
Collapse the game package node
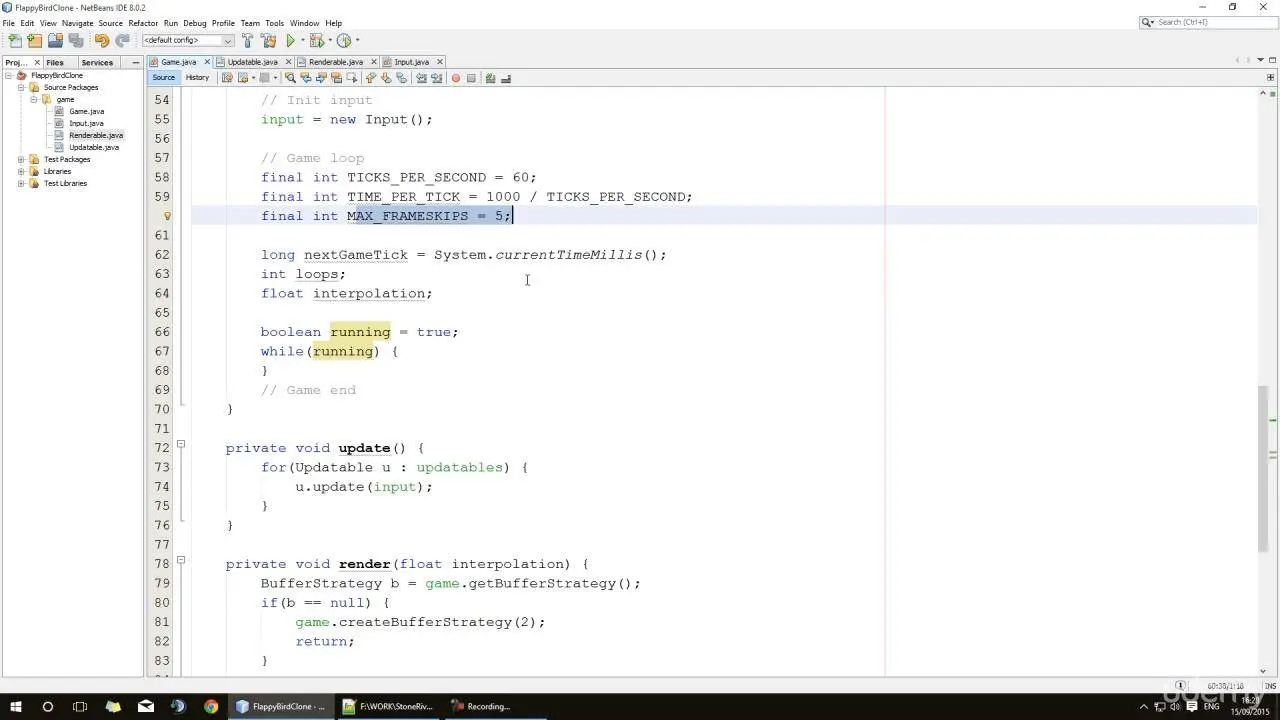(33, 99)
